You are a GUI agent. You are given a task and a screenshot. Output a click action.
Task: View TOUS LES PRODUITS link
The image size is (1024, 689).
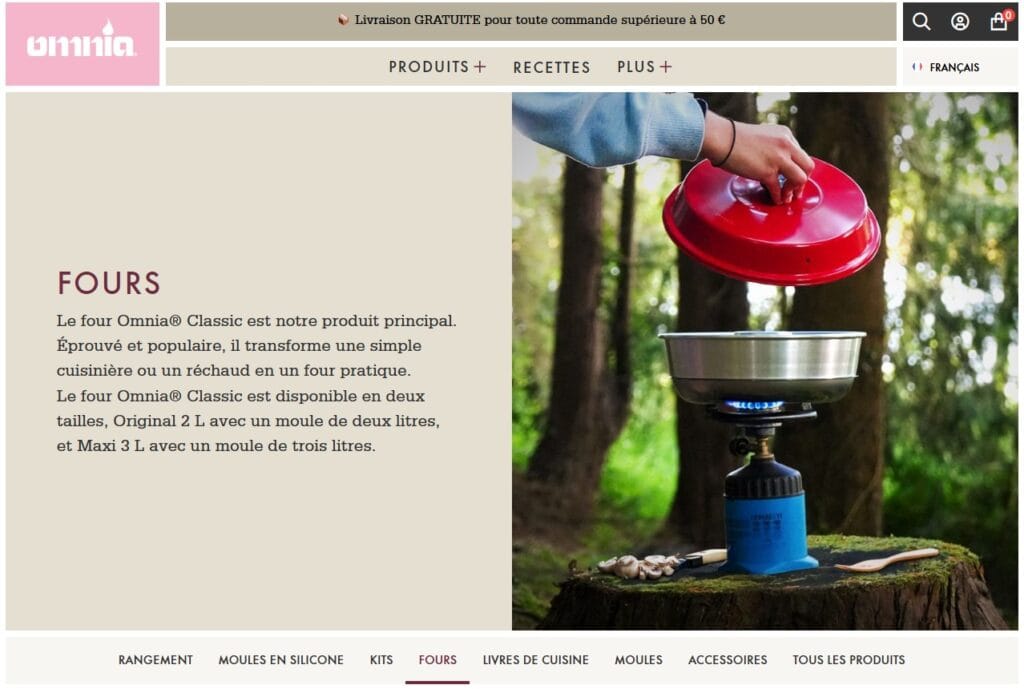click(848, 660)
